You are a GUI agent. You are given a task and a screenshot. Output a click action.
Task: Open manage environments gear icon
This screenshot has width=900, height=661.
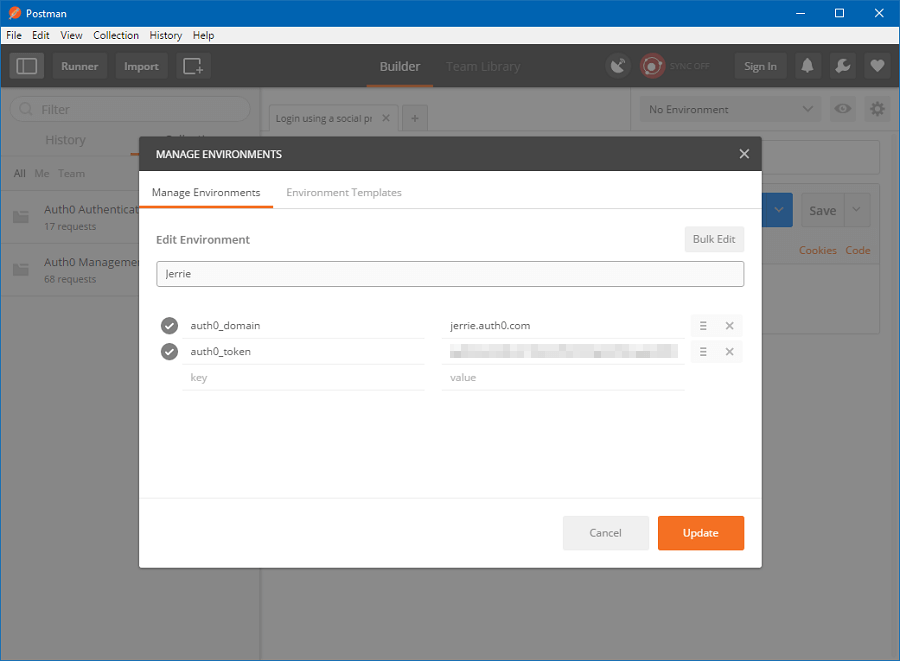click(877, 108)
